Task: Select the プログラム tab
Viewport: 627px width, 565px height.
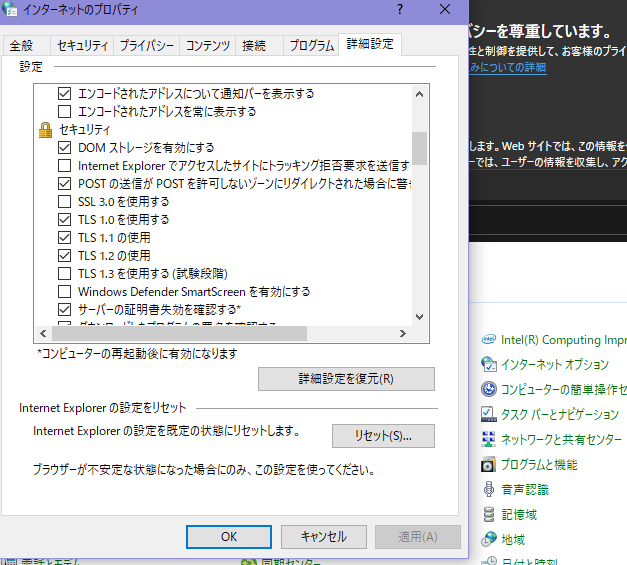Action: tap(311, 46)
